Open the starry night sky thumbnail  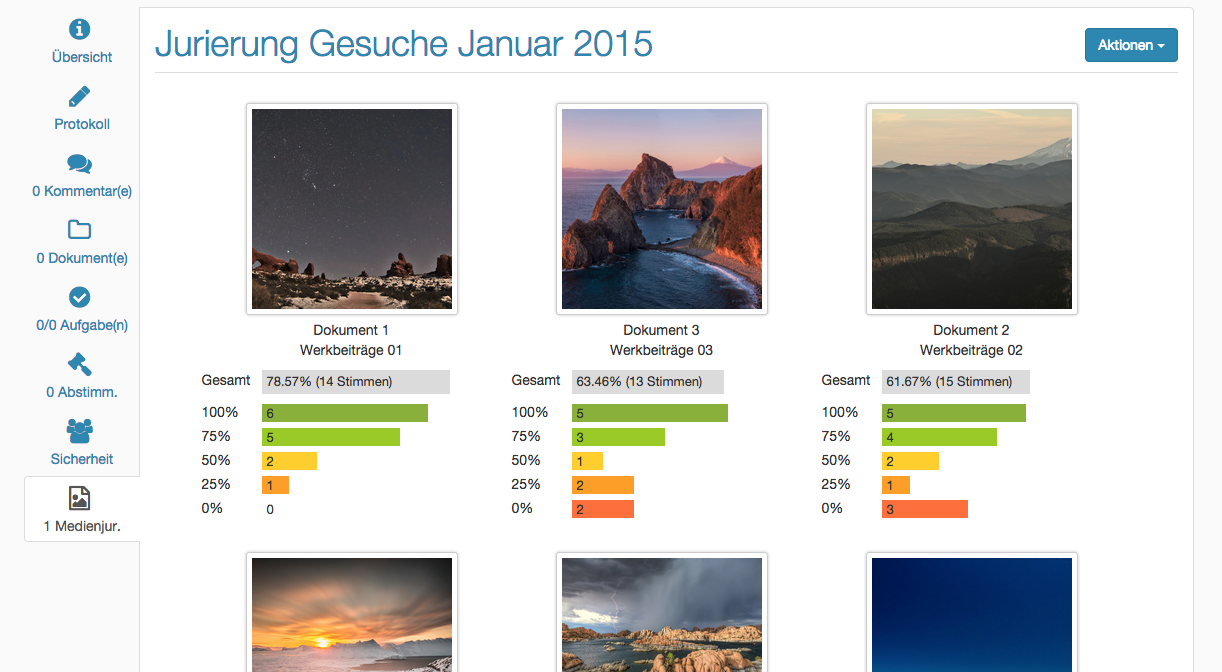click(x=352, y=209)
